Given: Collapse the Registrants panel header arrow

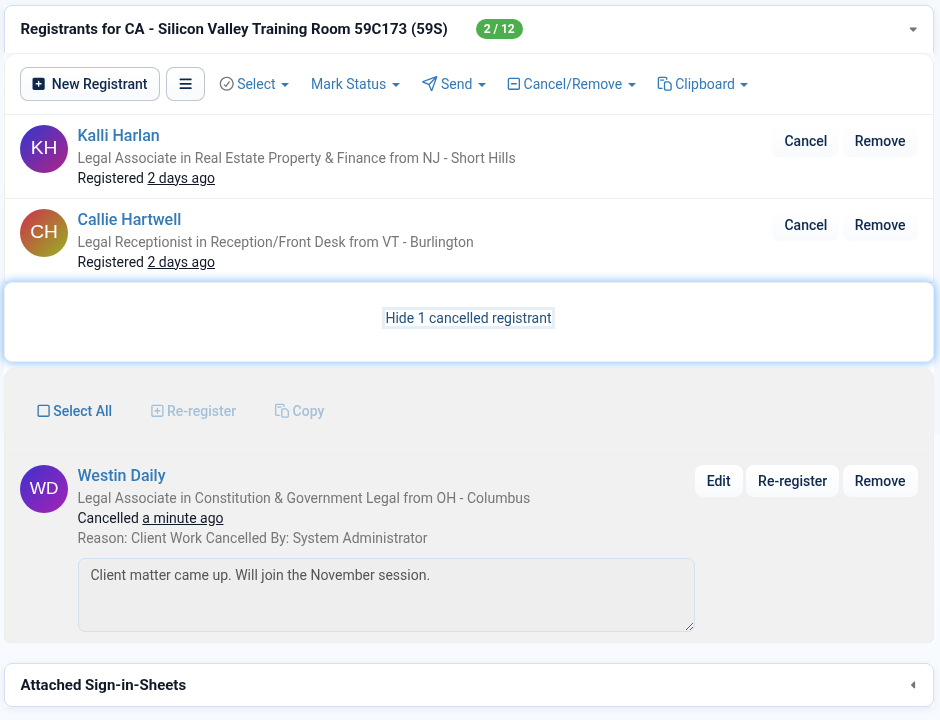Looking at the screenshot, I should coord(912,29).
